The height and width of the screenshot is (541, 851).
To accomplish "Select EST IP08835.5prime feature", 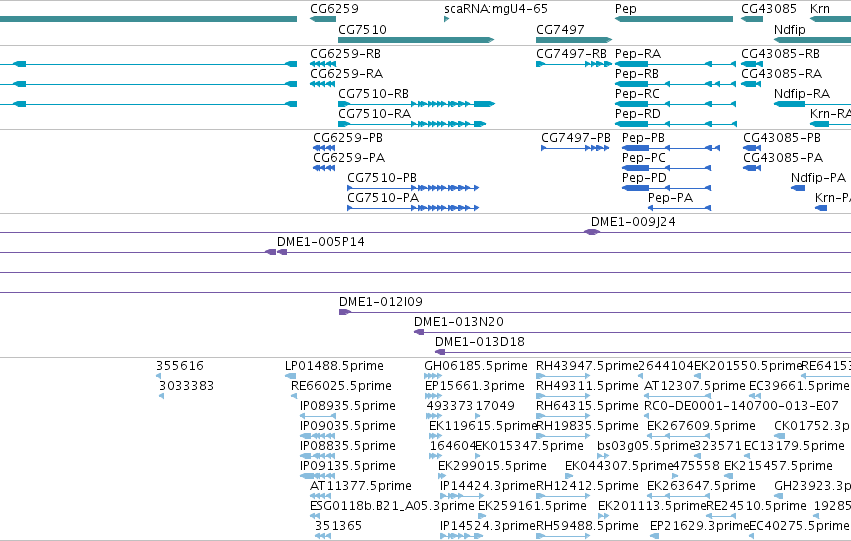I will (x=317, y=456).
